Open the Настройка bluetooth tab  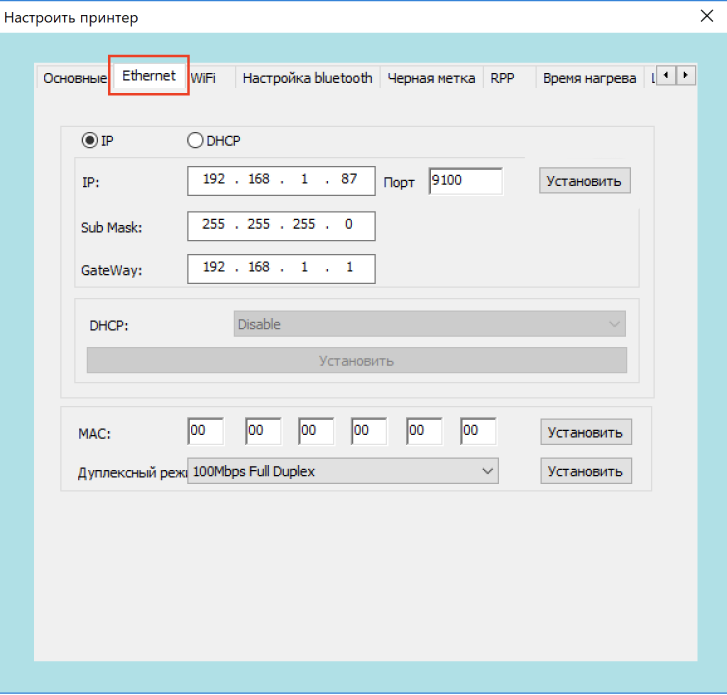coord(307,78)
